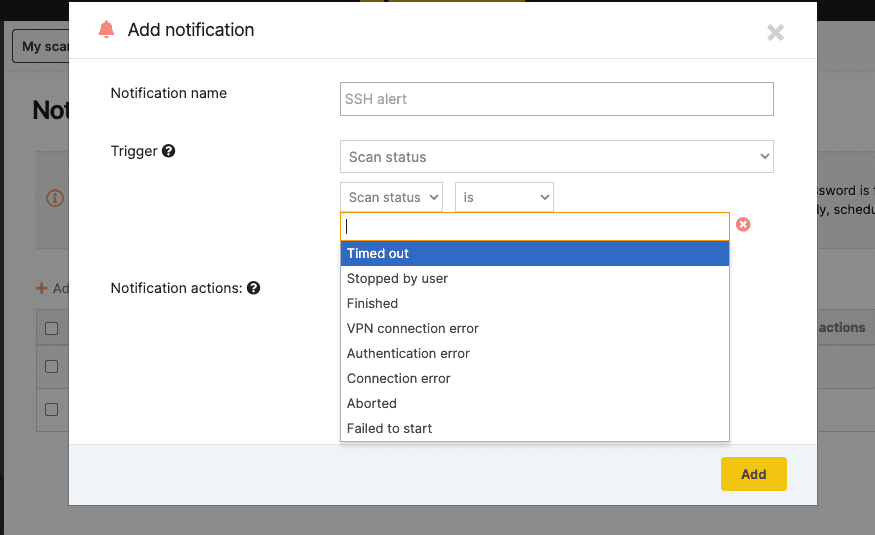875x535 pixels.
Task: Click the red remove condition icon
Action: point(743,225)
